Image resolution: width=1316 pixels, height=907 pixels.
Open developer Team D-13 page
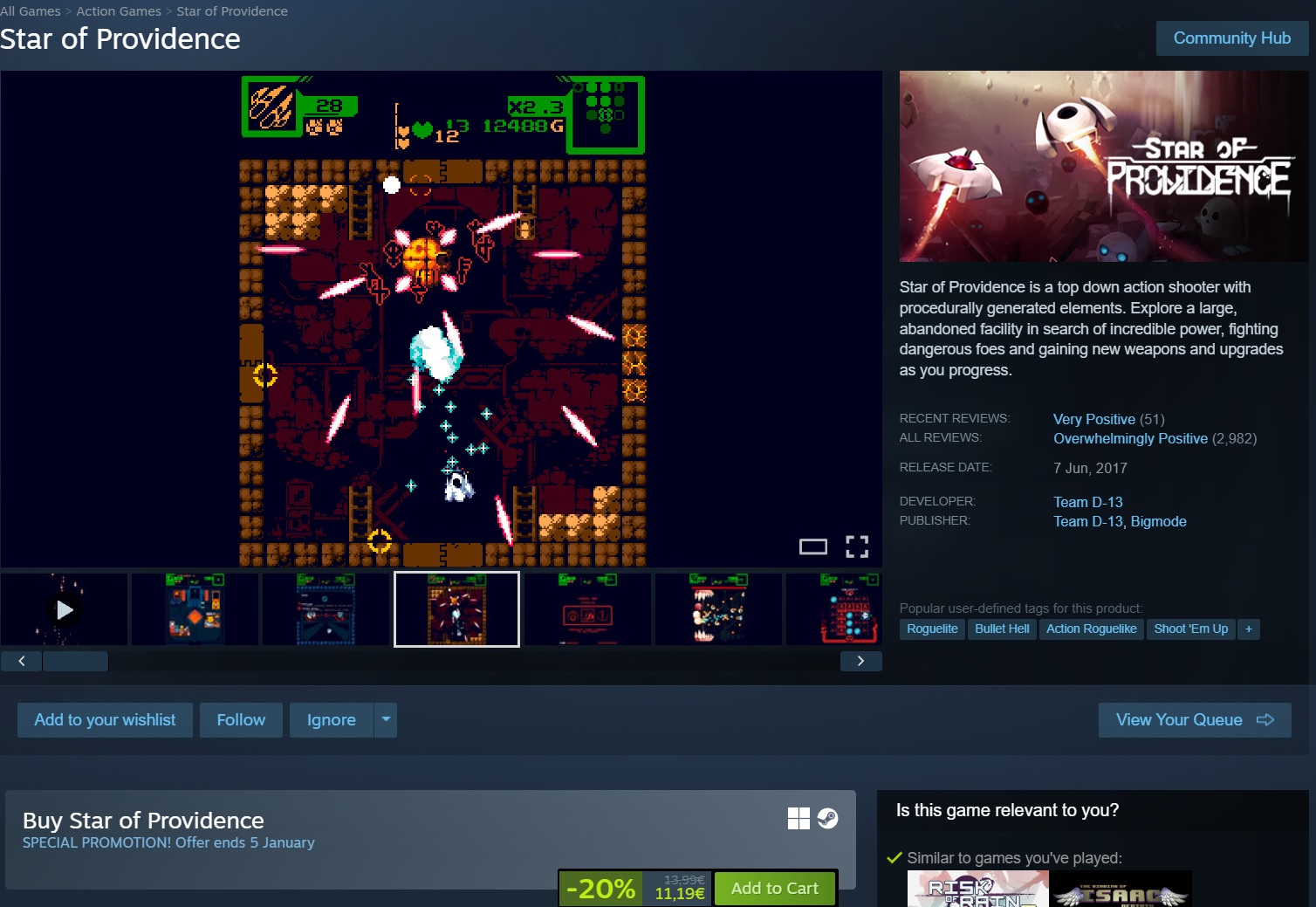tap(1088, 502)
